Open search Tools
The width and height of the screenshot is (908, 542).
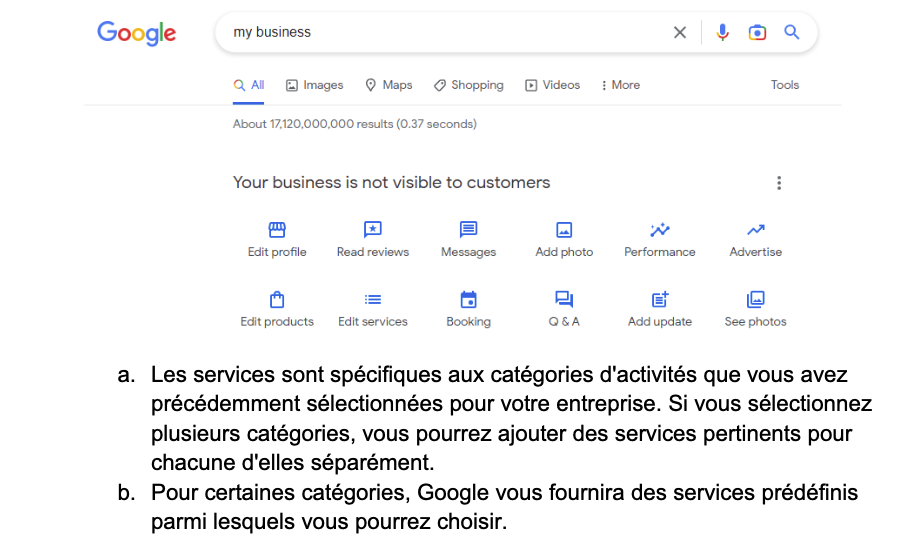(x=785, y=85)
